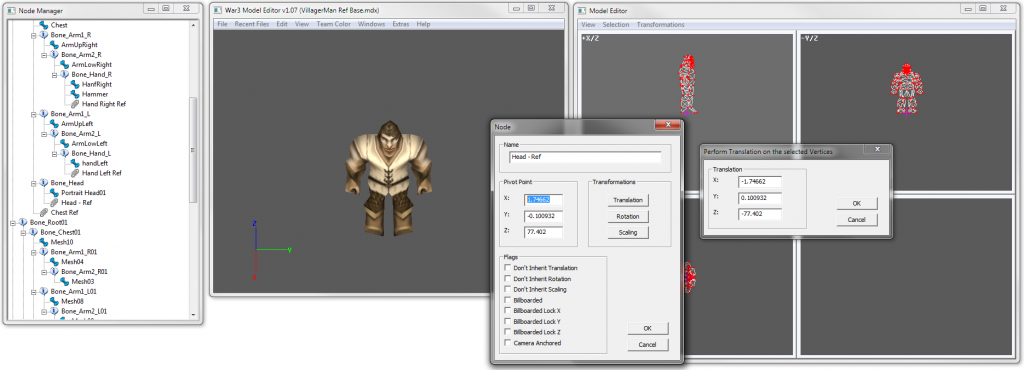Click the mesh icon beside Chest

[44, 25]
